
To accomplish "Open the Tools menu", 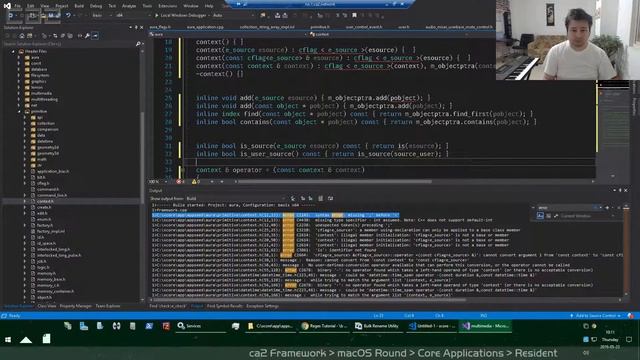I will [147, 6].
